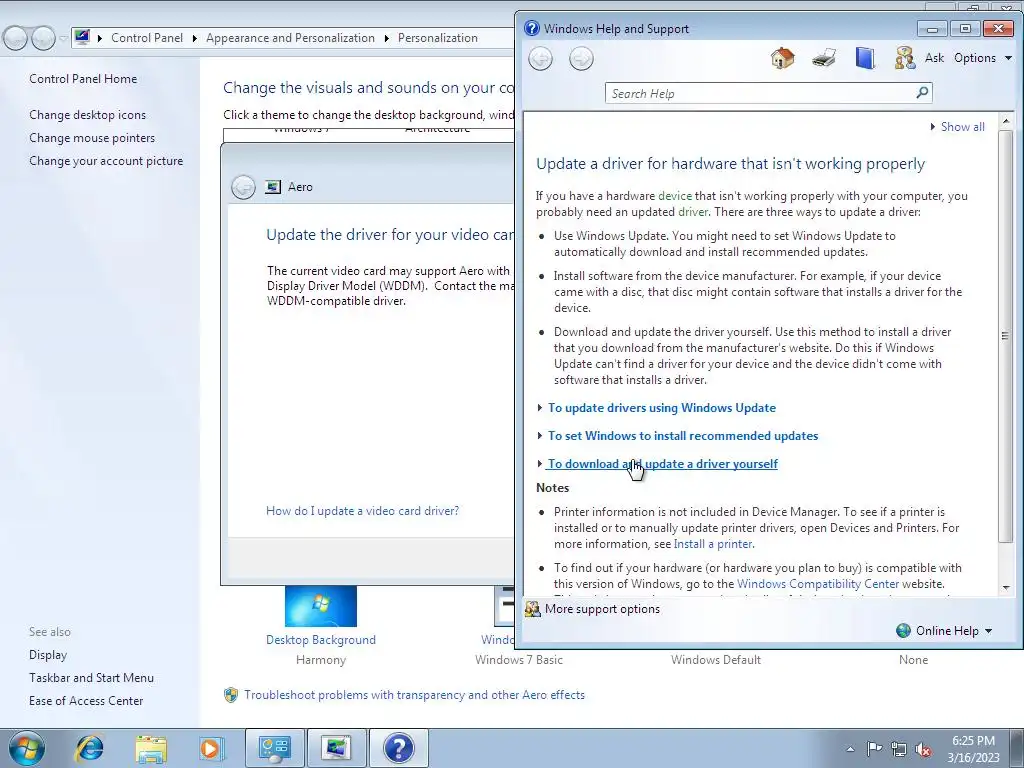
Task: Switch to Control Panel taskbar button
Action: 274,748
